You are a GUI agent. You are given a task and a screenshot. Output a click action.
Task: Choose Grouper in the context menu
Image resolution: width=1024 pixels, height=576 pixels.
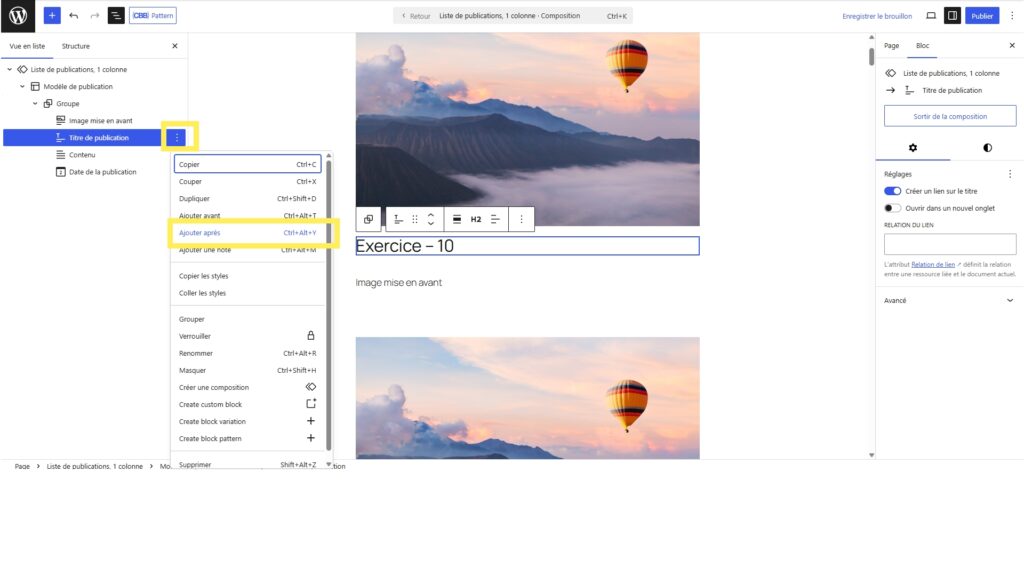point(248,319)
